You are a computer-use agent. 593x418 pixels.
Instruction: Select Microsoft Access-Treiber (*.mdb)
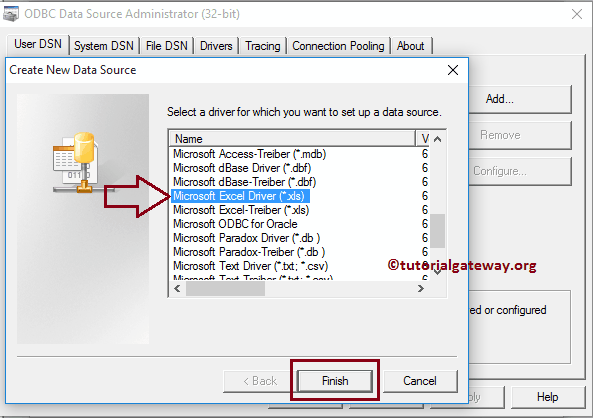[x=250, y=154]
